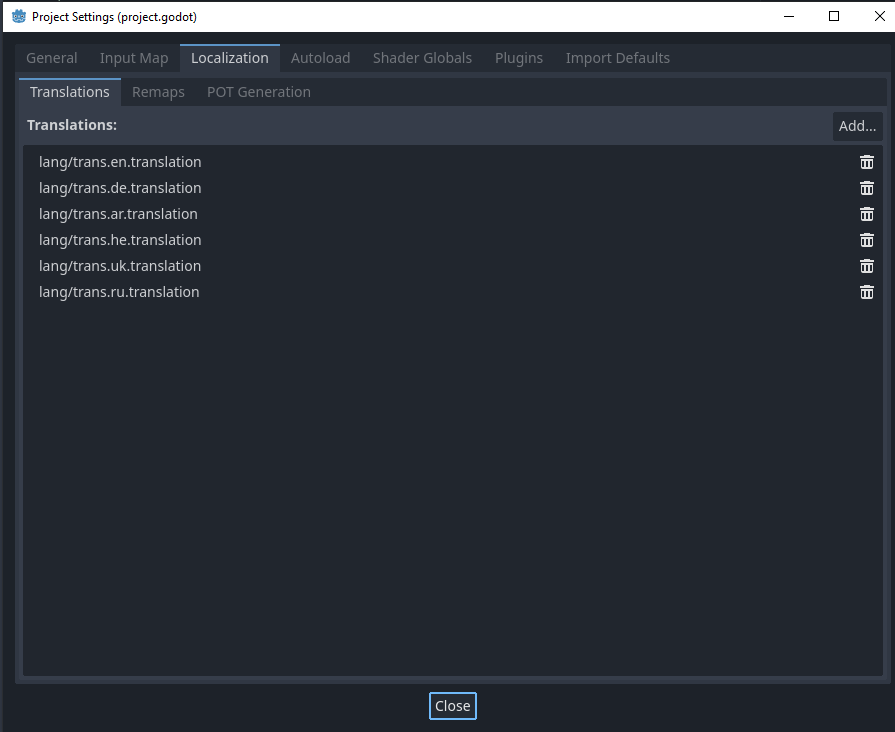
Task: Minimize the Project Settings window
Action: [789, 17]
